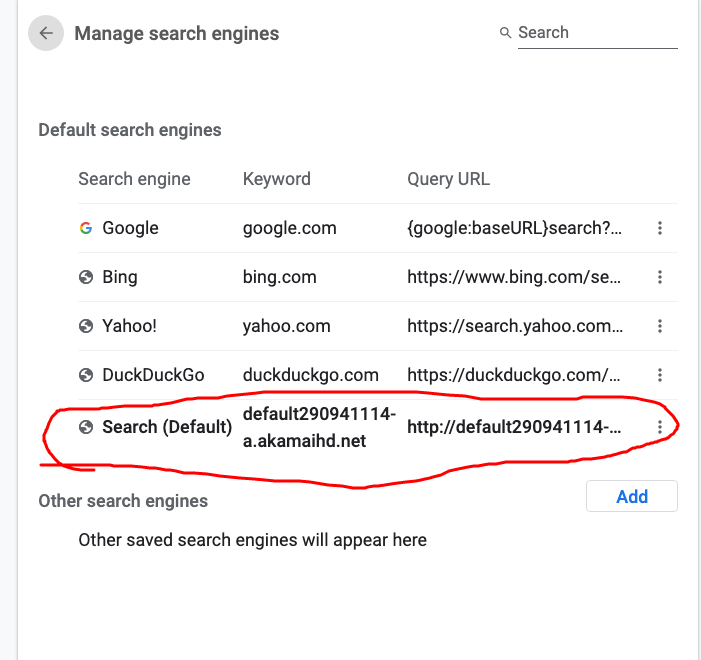Screen dimensions: 701x660
Task: Click 'Other saved search engines will appear here'
Action: click(253, 540)
